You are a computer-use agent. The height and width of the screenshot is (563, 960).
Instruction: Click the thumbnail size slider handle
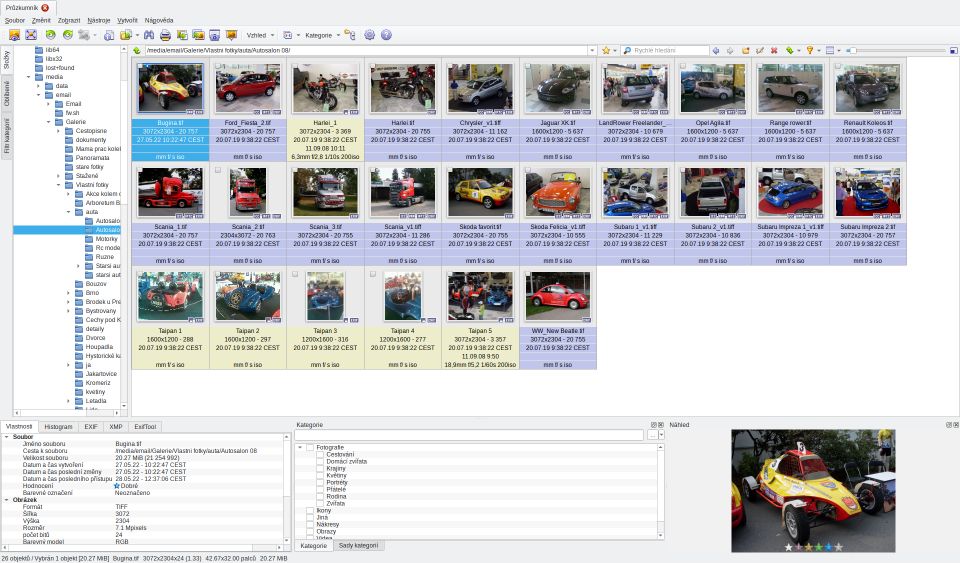[x=852, y=50]
